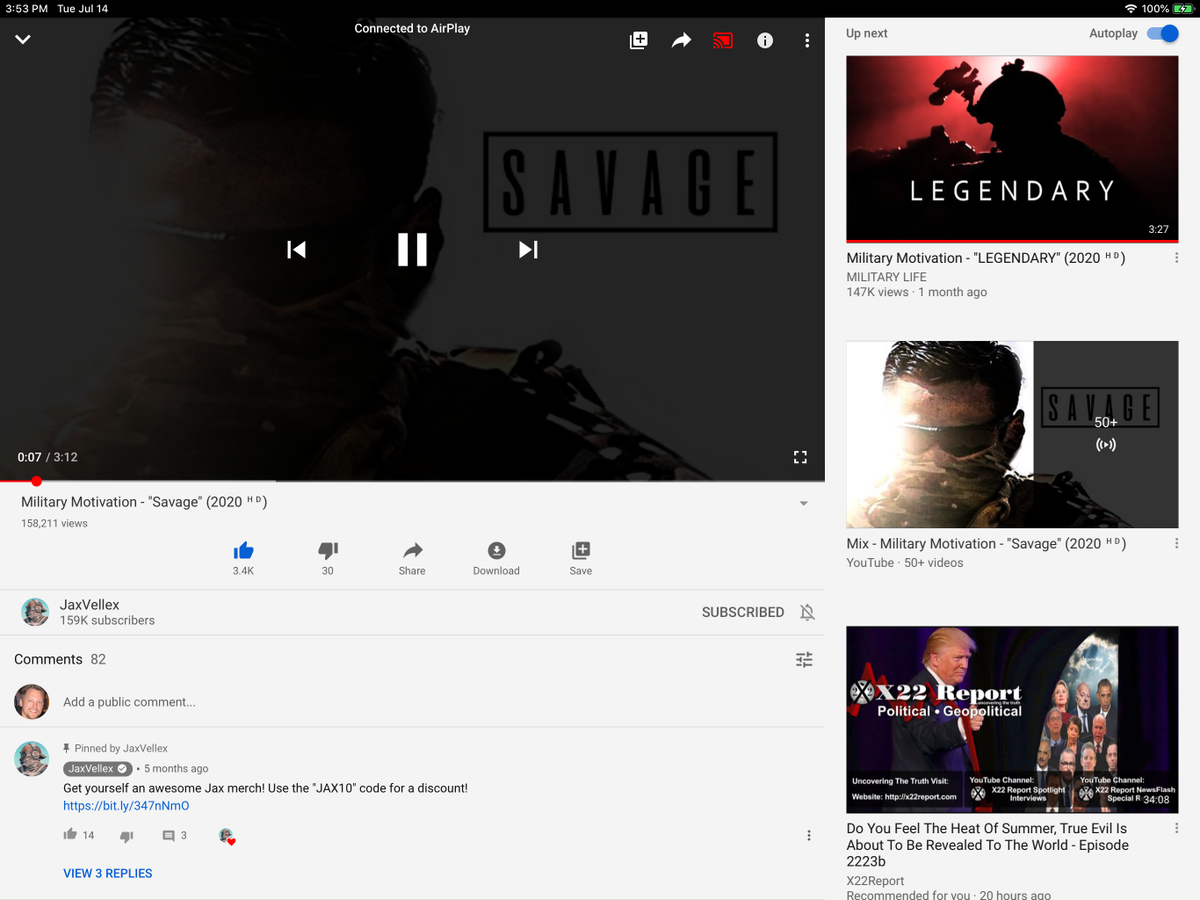This screenshot has height=900, width=1200.
Task: Open the red cast/AirPlay icon
Action: click(723, 41)
